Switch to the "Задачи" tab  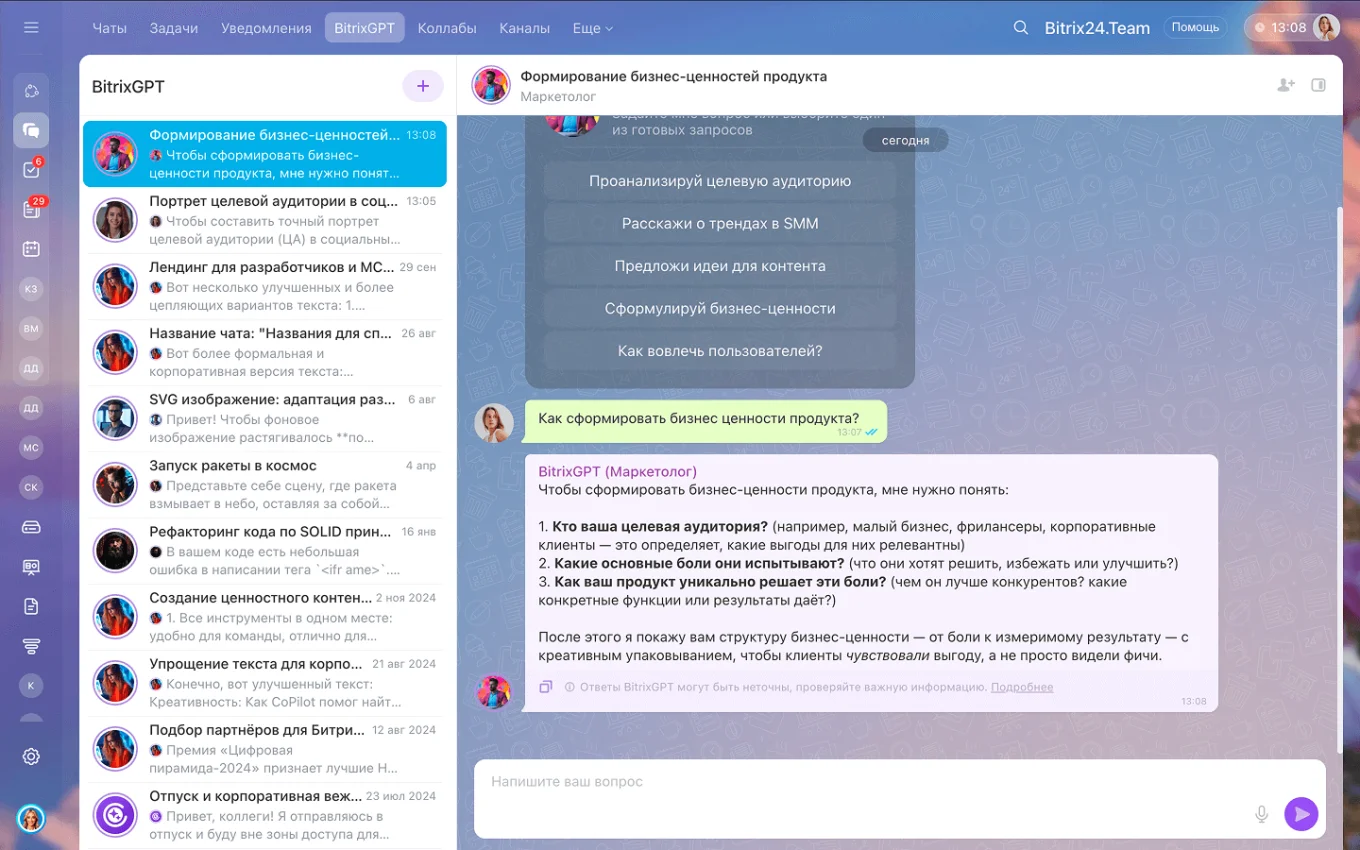pyautogui.click(x=174, y=28)
